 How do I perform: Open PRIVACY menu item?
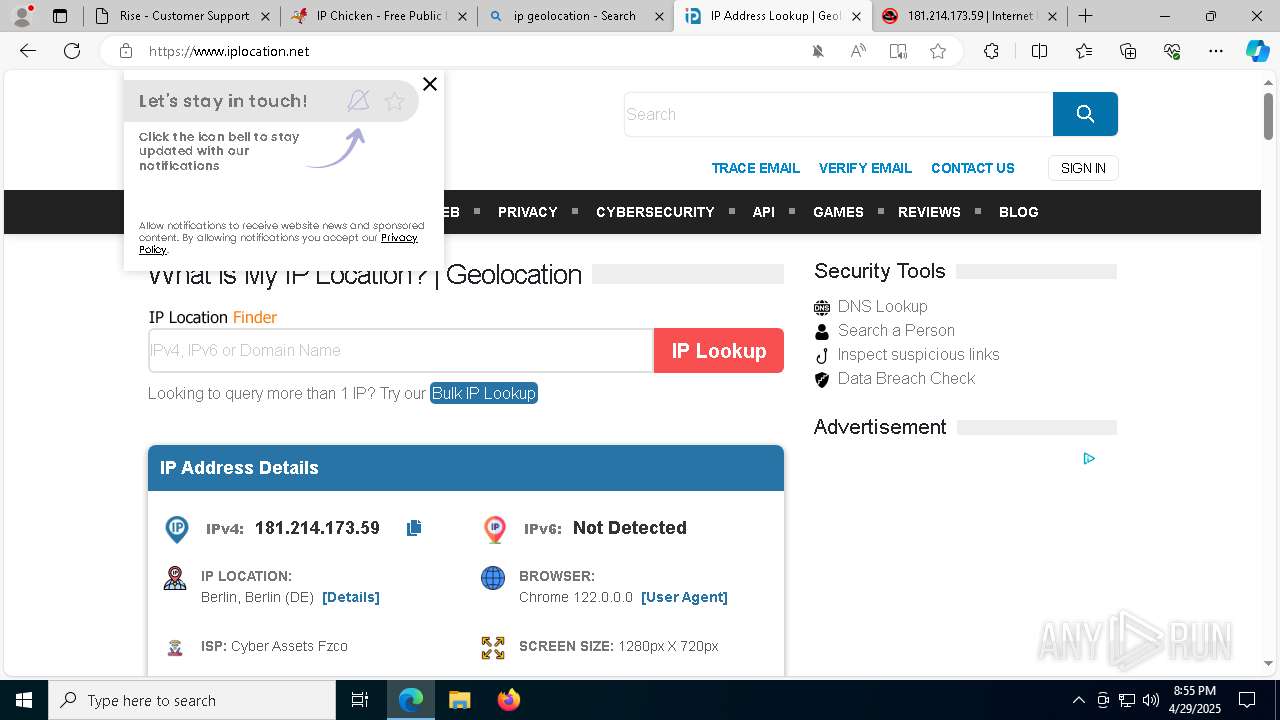pyautogui.click(x=527, y=212)
